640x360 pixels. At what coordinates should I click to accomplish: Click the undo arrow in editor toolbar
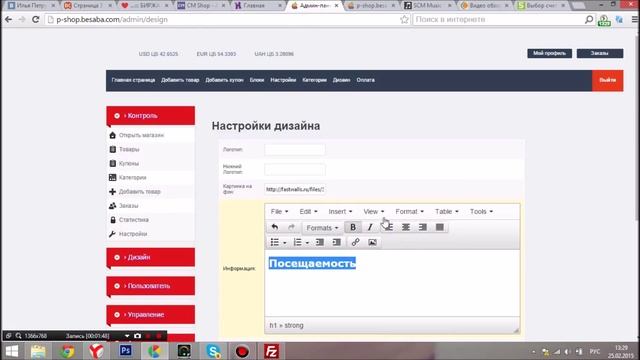tap(275, 227)
